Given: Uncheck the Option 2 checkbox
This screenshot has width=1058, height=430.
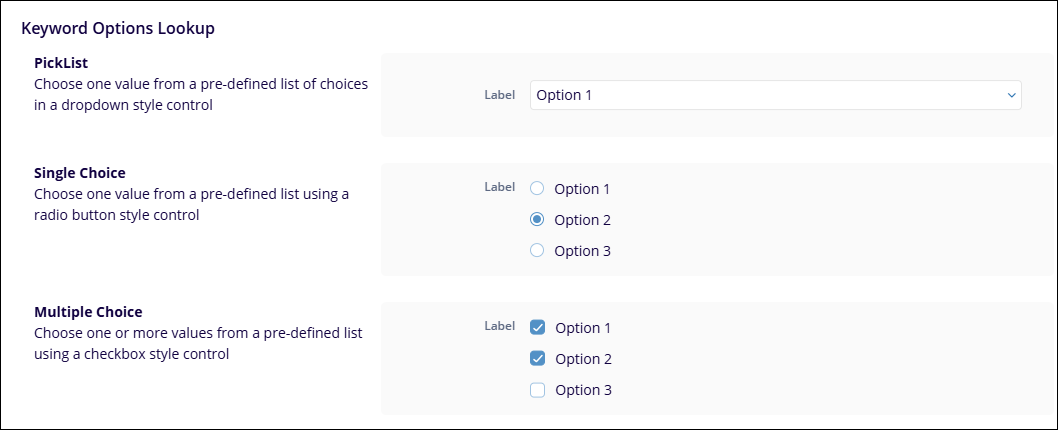Looking at the screenshot, I should [x=538, y=358].
